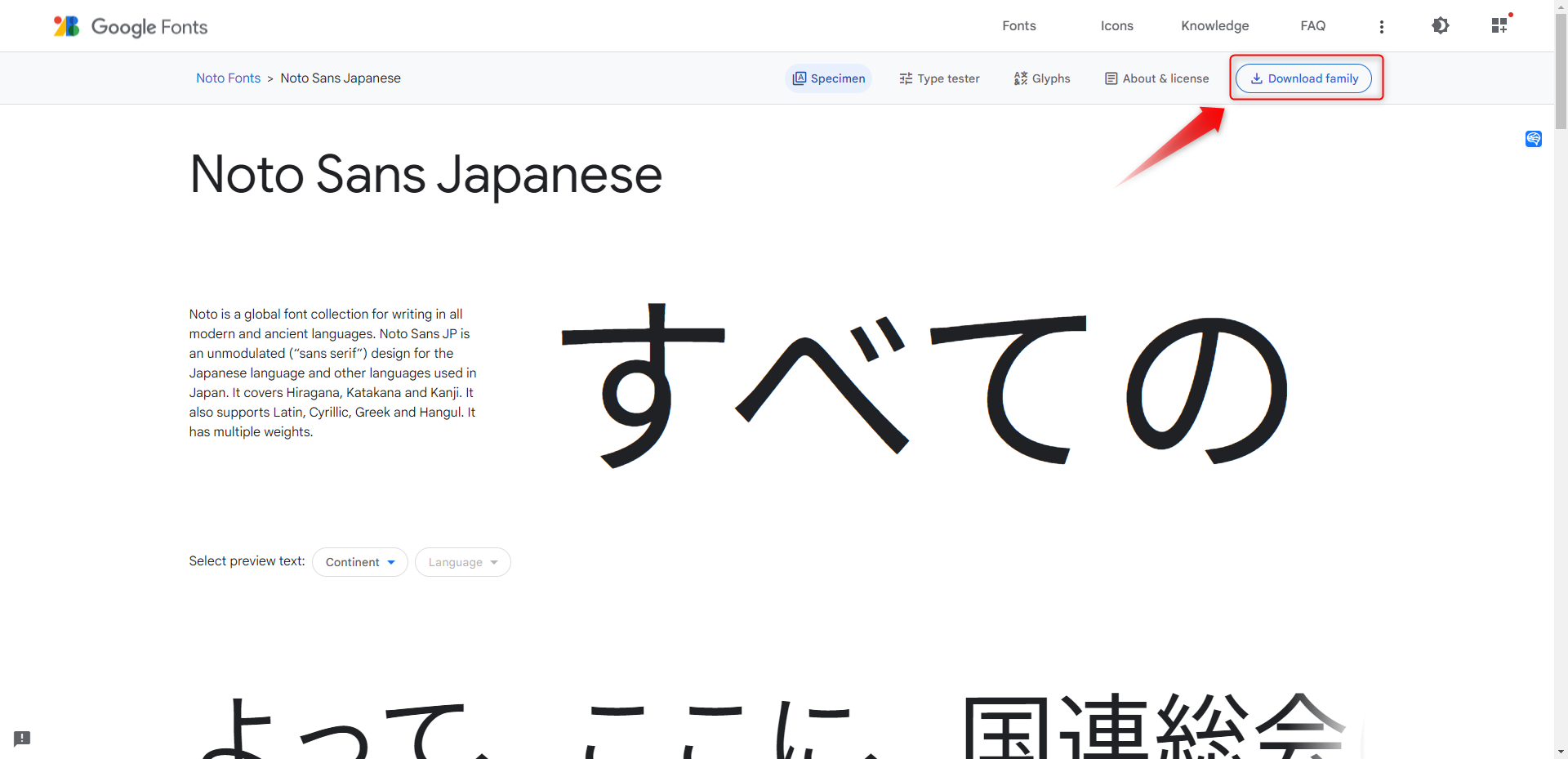Click the page vertical scrollbar thumb

click(x=1561, y=72)
